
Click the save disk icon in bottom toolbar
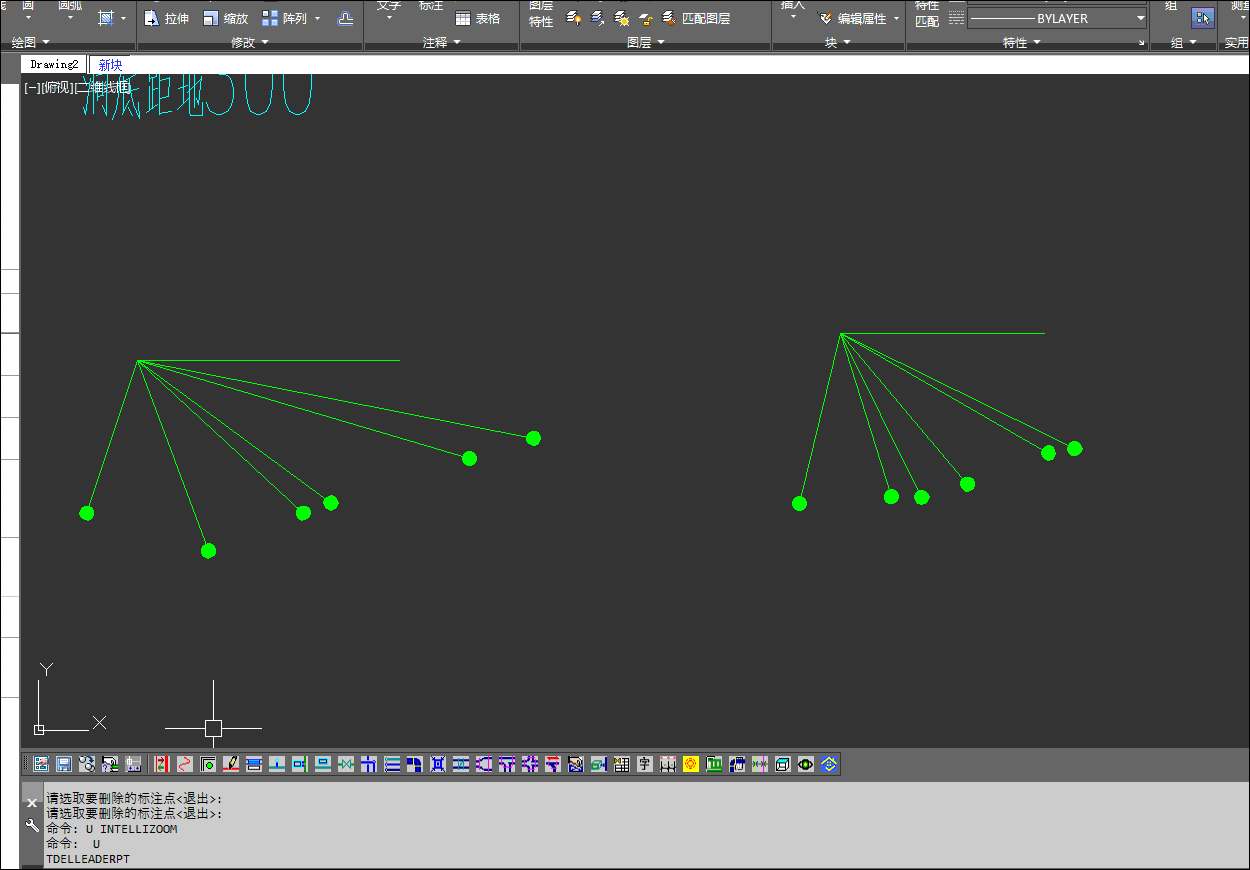point(64,764)
